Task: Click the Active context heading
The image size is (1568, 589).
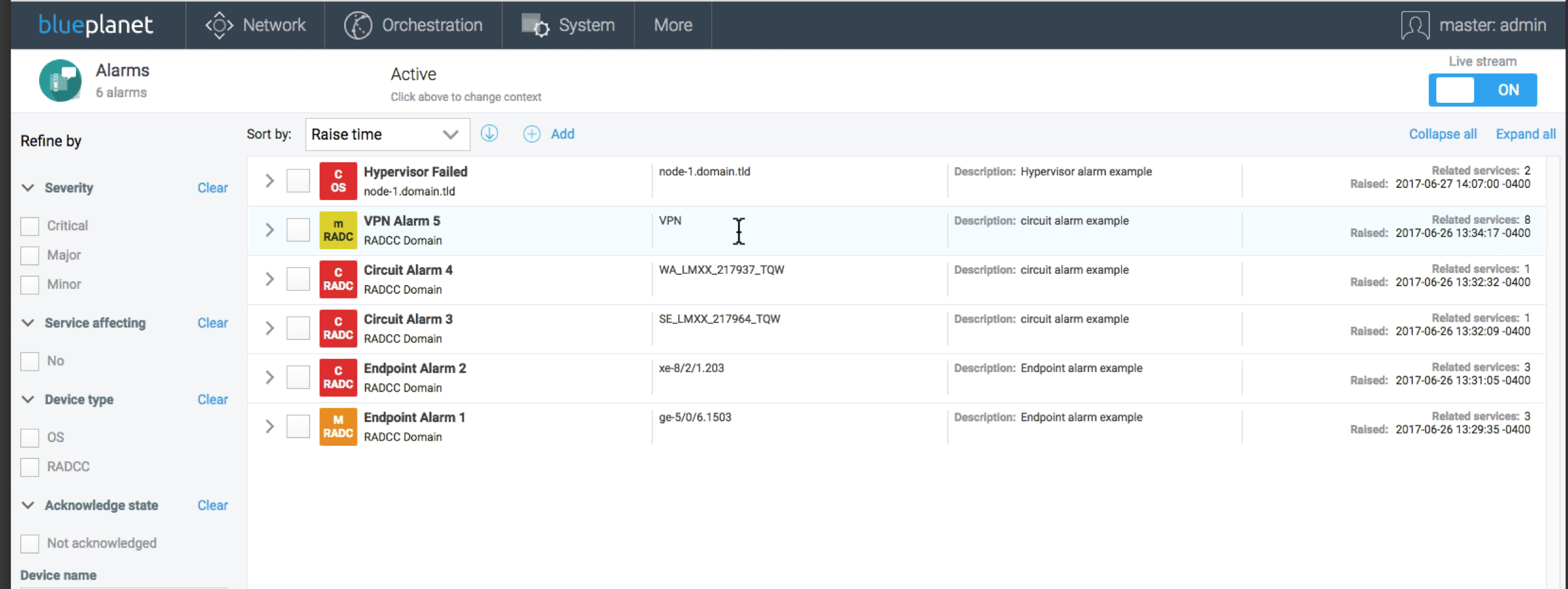Action: coord(413,74)
